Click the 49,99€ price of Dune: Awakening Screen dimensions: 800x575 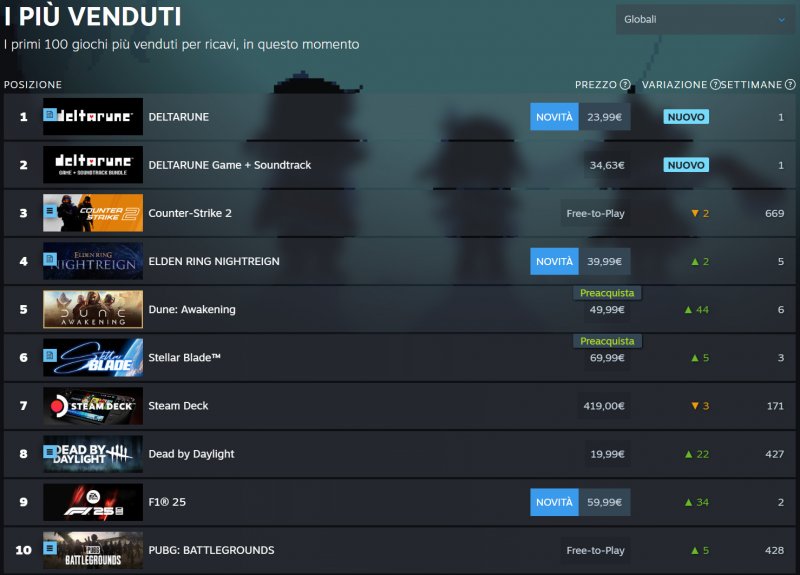tap(607, 310)
